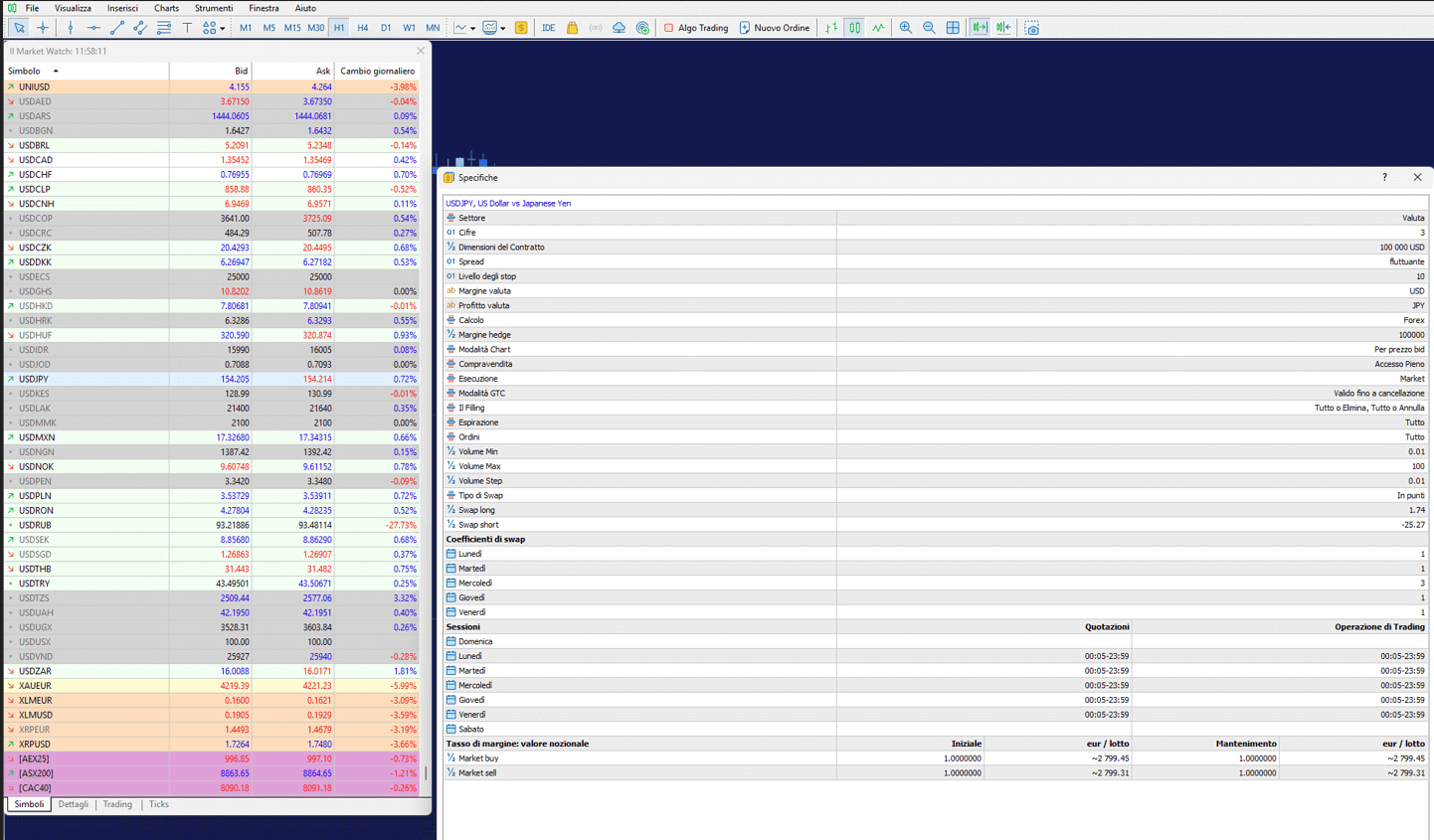
Task: Open the shapes objects dropdown
Action: (x=213, y=28)
